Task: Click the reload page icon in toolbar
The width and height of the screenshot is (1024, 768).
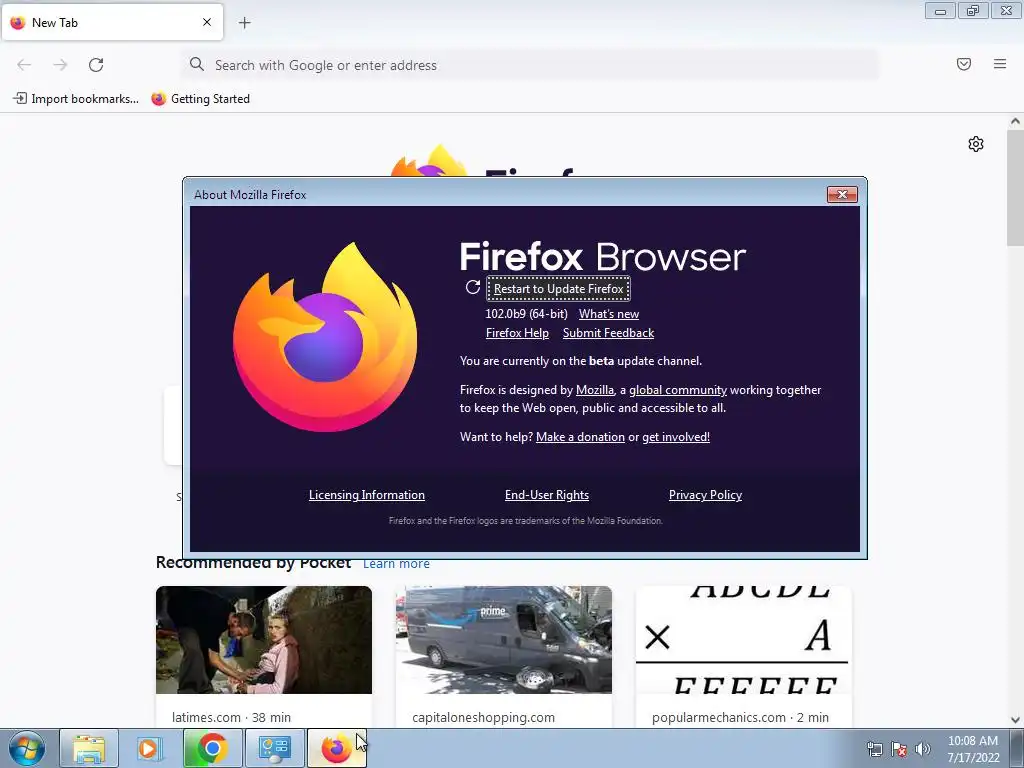Action: click(96, 65)
